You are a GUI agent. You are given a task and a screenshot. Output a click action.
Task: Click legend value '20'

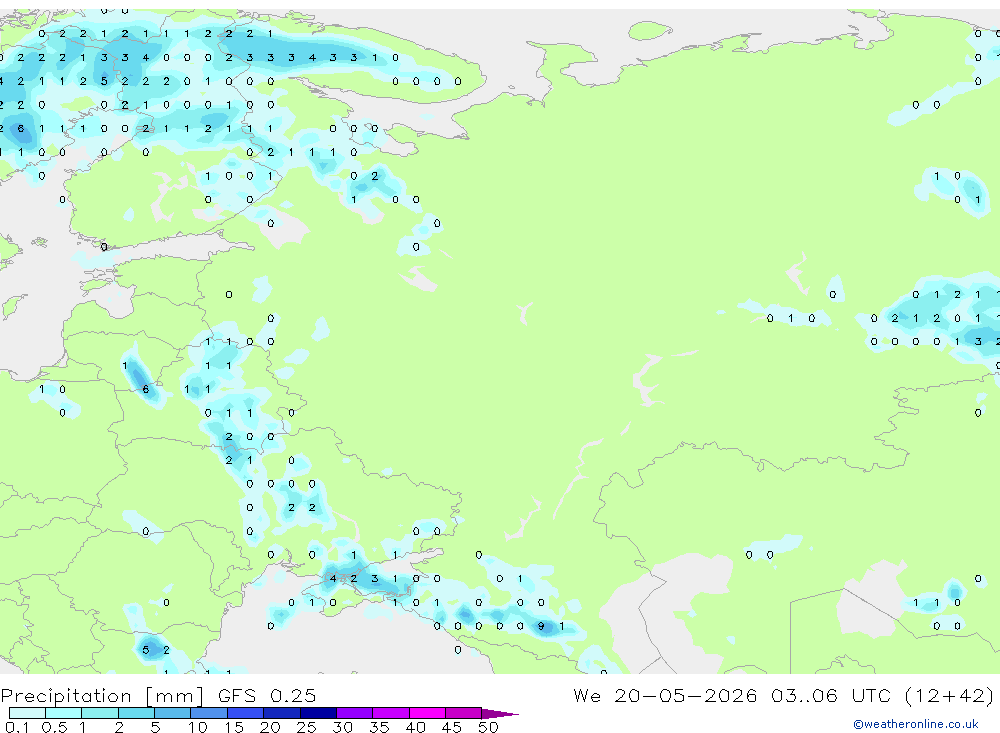(270, 727)
